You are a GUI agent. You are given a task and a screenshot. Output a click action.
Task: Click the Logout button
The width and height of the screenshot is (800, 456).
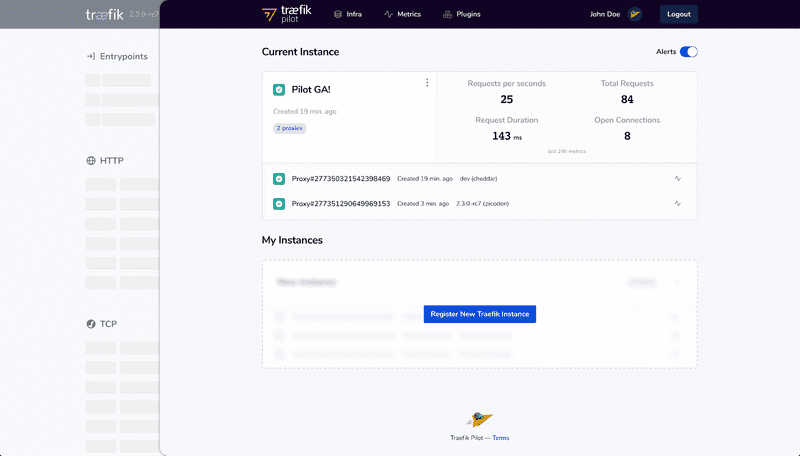(x=679, y=14)
